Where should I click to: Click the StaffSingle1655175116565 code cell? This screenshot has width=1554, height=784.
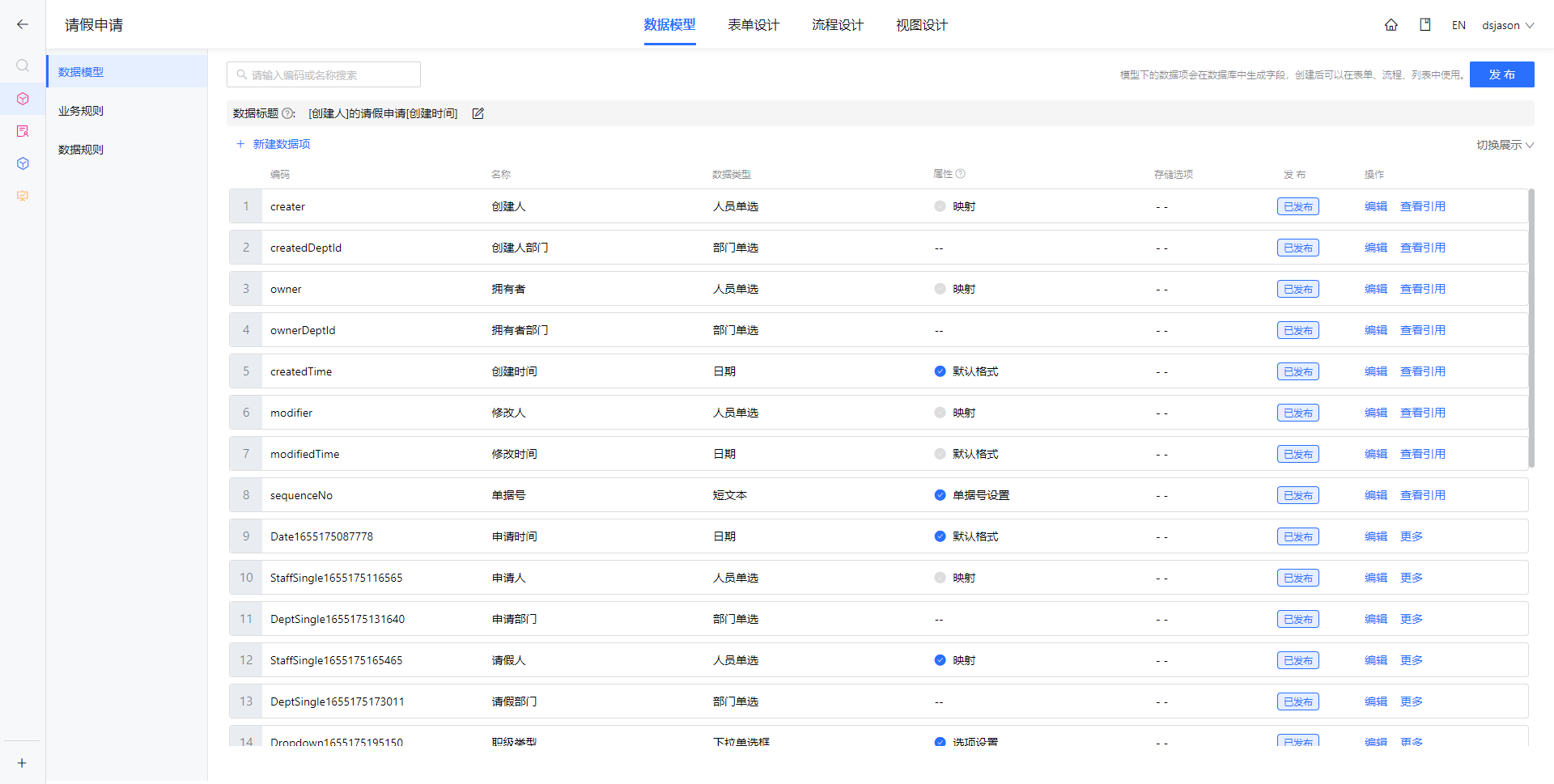[336, 578]
